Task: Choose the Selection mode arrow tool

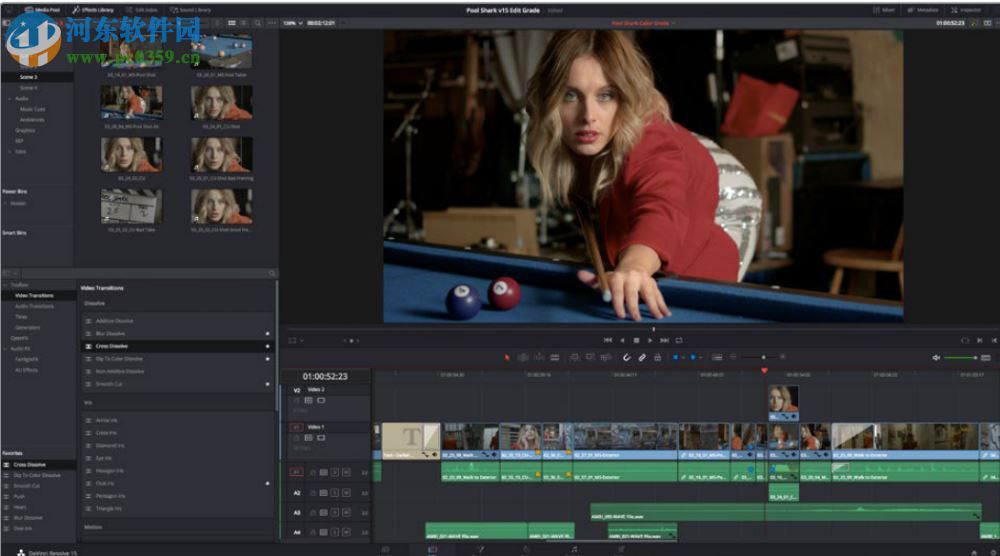Action: pos(507,358)
